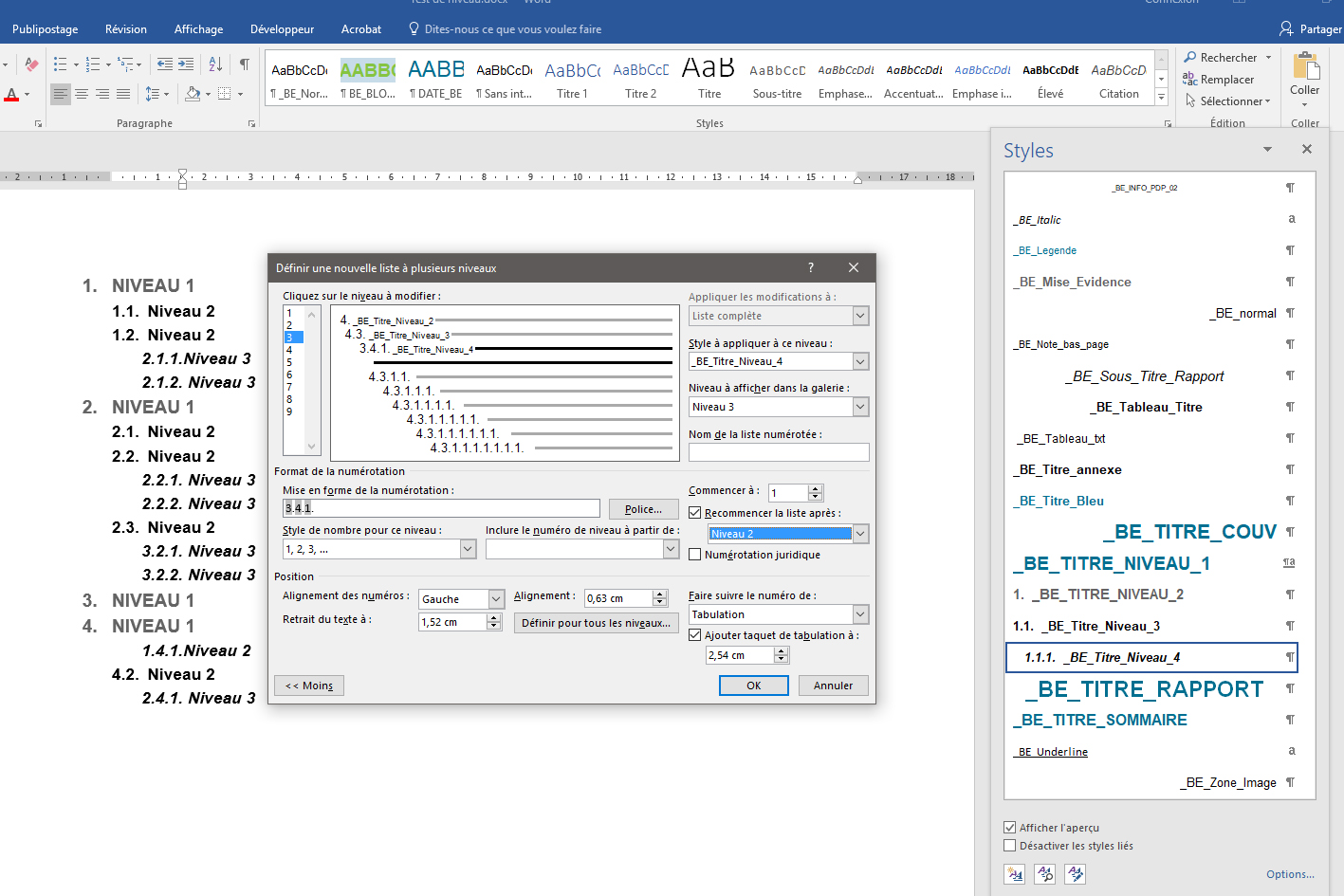Sort the text with the A-Z icon
Screen dimensions: 1344x896
215,64
